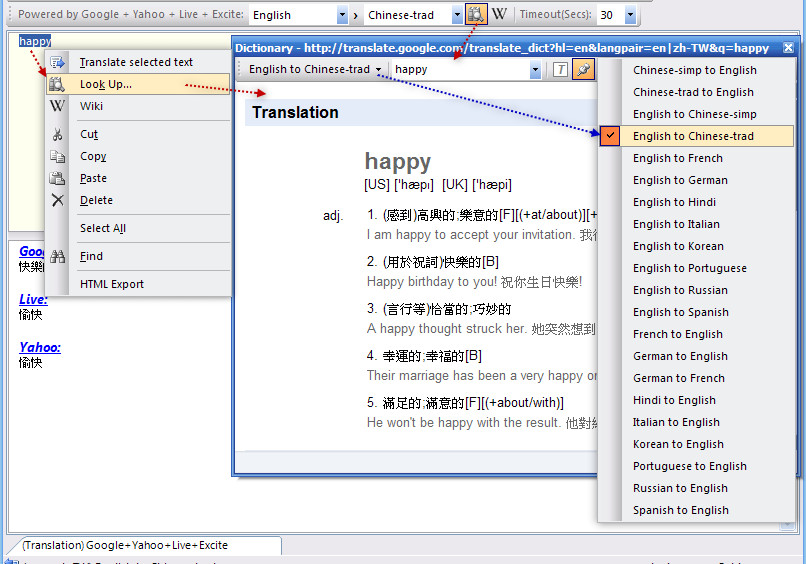Image resolution: width=806 pixels, height=564 pixels.
Task: Toggle checked English to Chinese-trad option
Action: pyautogui.click(x=697, y=136)
